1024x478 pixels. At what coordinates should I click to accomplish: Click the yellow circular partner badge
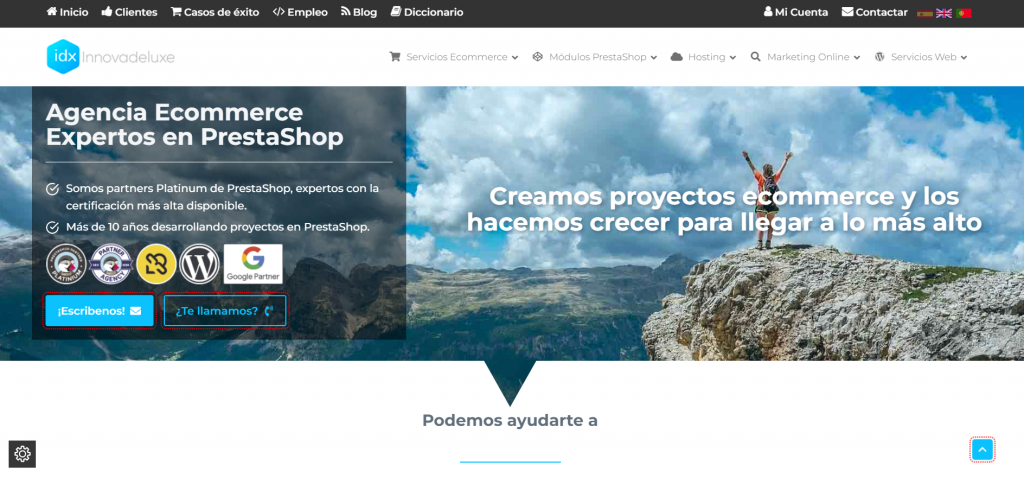tap(156, 264)
